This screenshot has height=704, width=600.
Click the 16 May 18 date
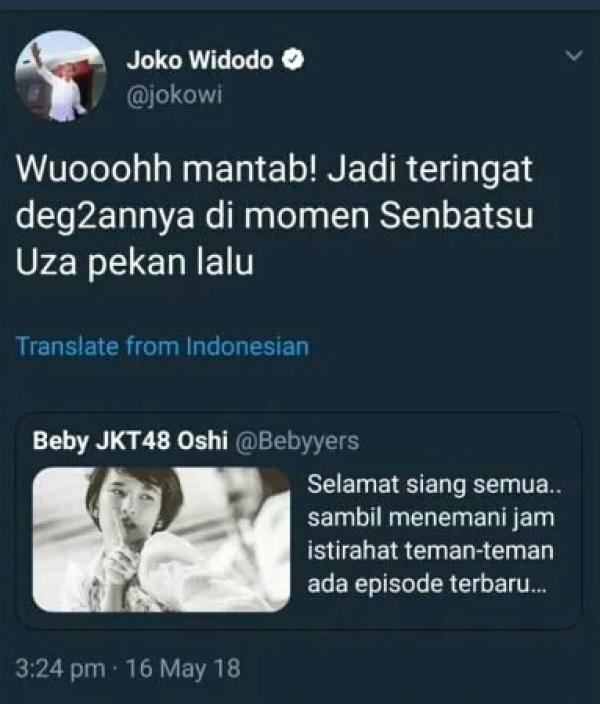click(183, 669)
